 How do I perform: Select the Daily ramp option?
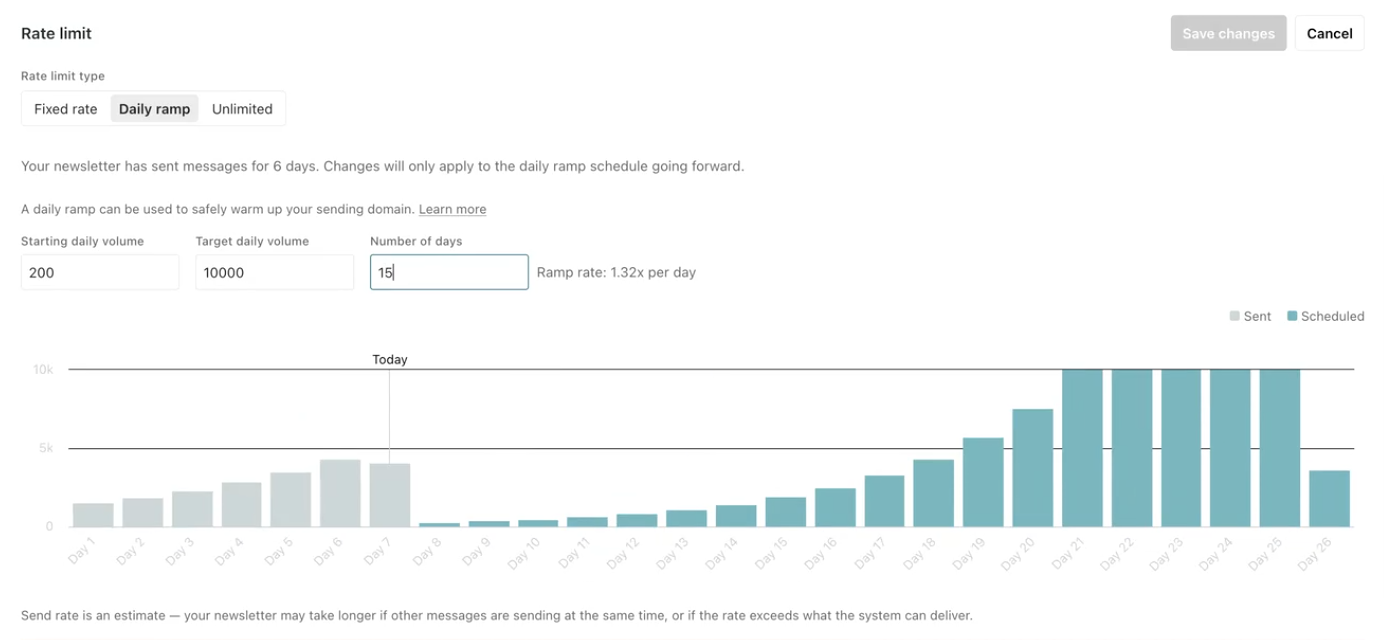coord(154,108)
